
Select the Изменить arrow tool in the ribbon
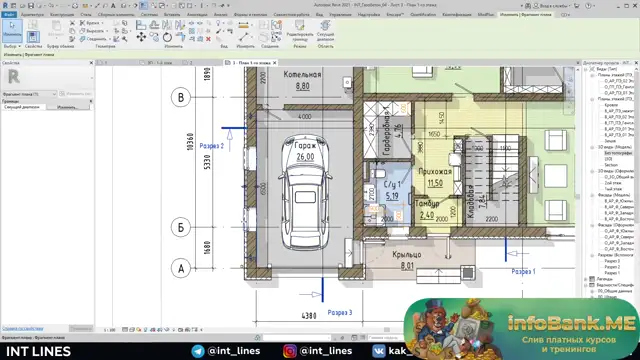[12, 30]
